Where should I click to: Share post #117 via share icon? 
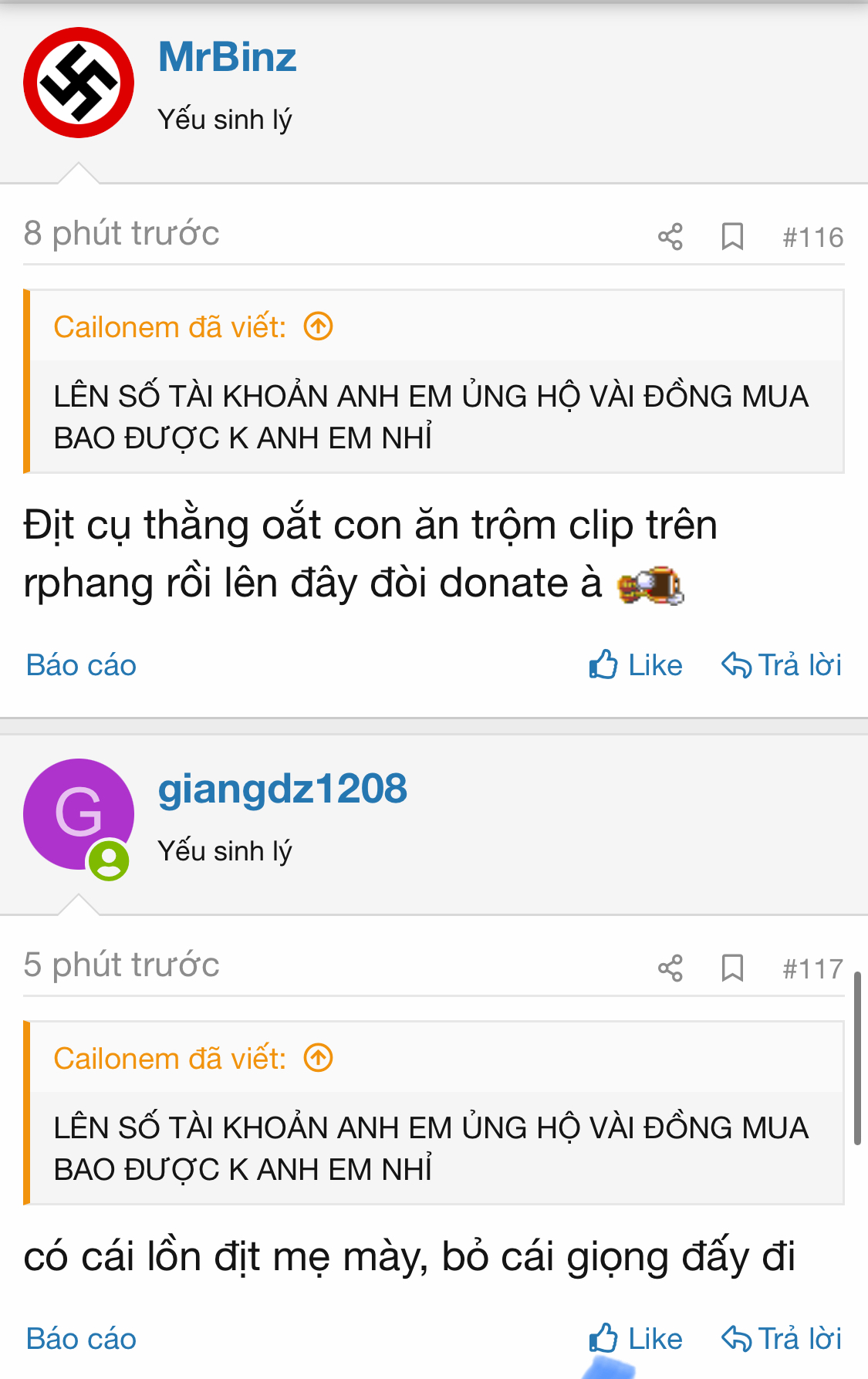tap(670, 968)
